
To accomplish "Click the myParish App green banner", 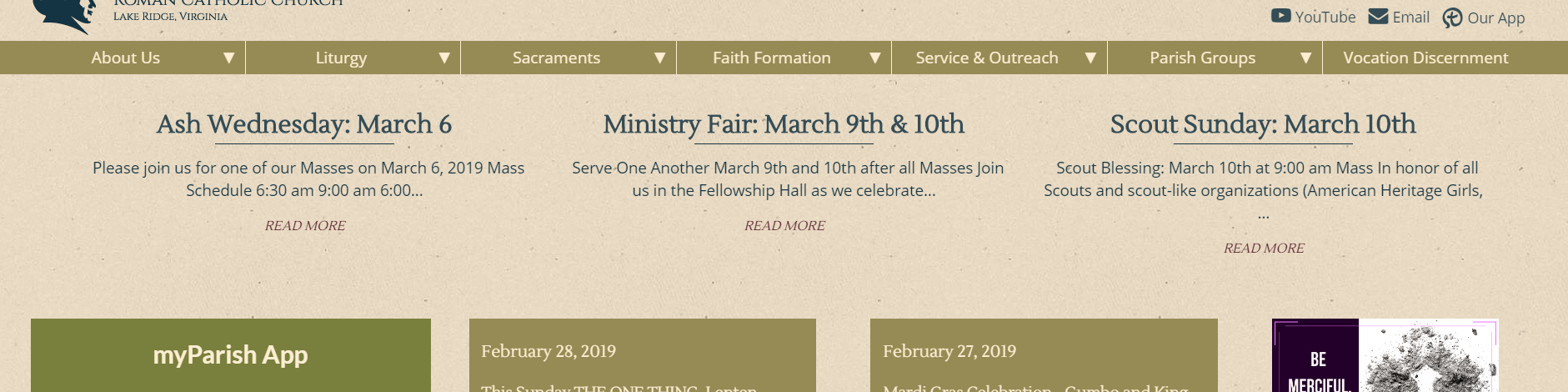I will (x=231, y=355).
